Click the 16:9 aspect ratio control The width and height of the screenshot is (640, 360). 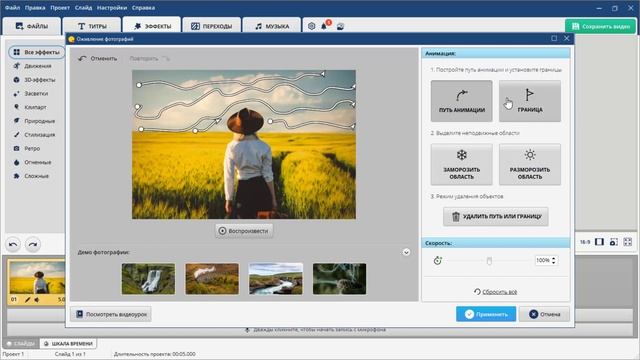(585, 242)
